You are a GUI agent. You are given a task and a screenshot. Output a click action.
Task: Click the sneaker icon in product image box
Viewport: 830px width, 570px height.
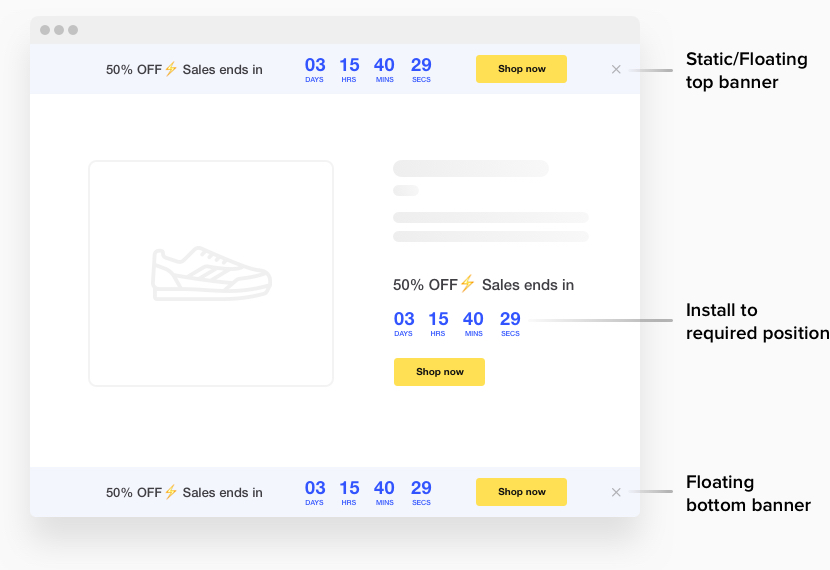click(211, 273)
